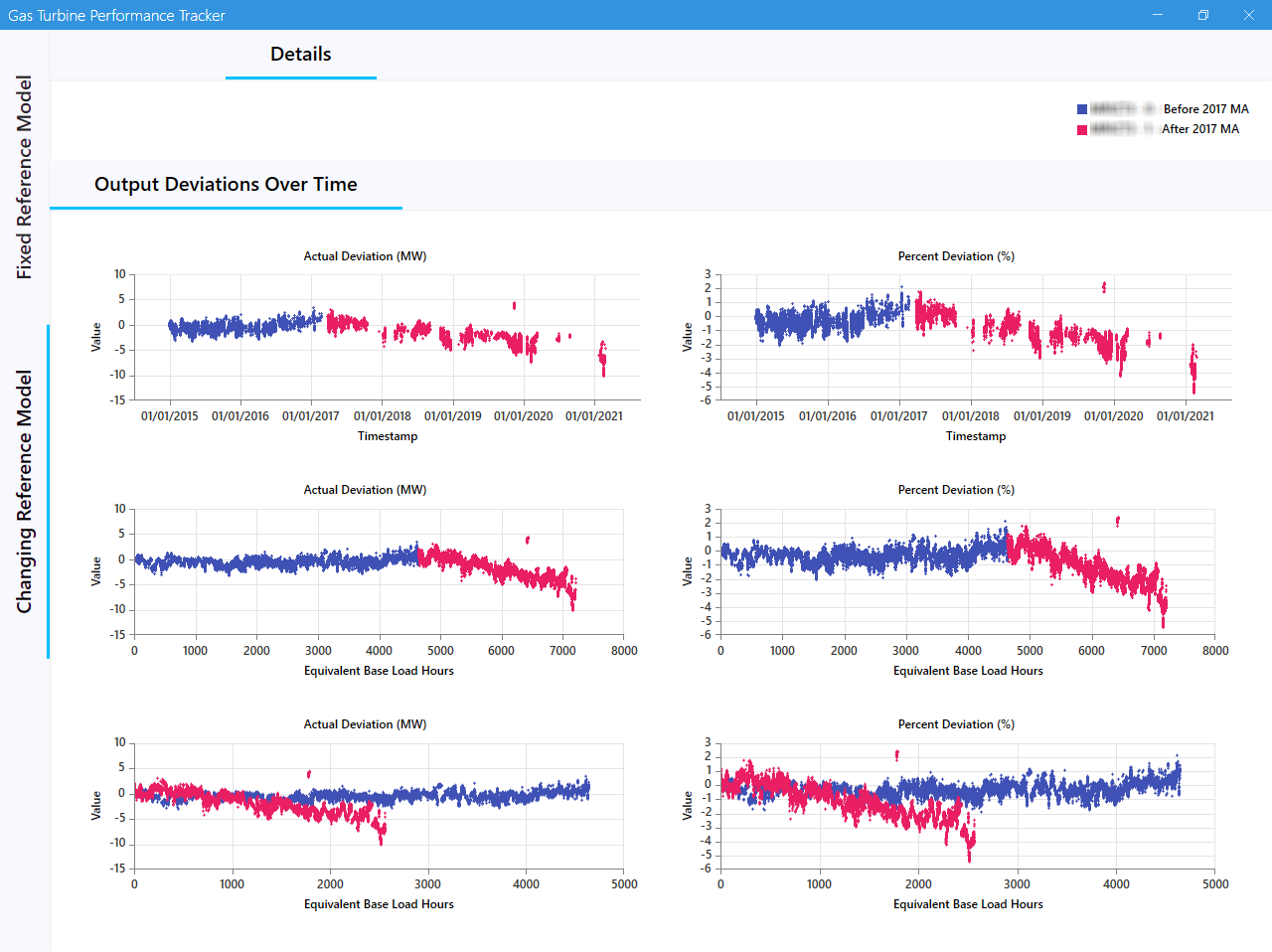The height and width of the screenshot is (952, 1272).
Task: Toggle the After 2017 MA legend label
Action: click(x=1199, y=129)
